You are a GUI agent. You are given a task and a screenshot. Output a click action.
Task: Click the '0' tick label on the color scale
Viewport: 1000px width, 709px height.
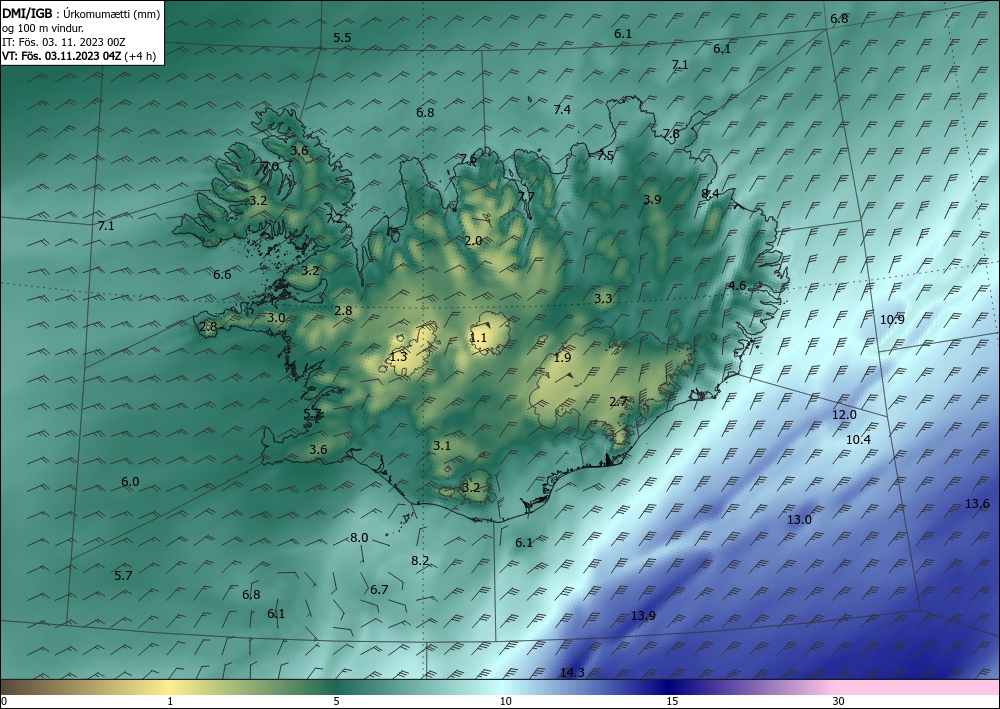(4, 701)
